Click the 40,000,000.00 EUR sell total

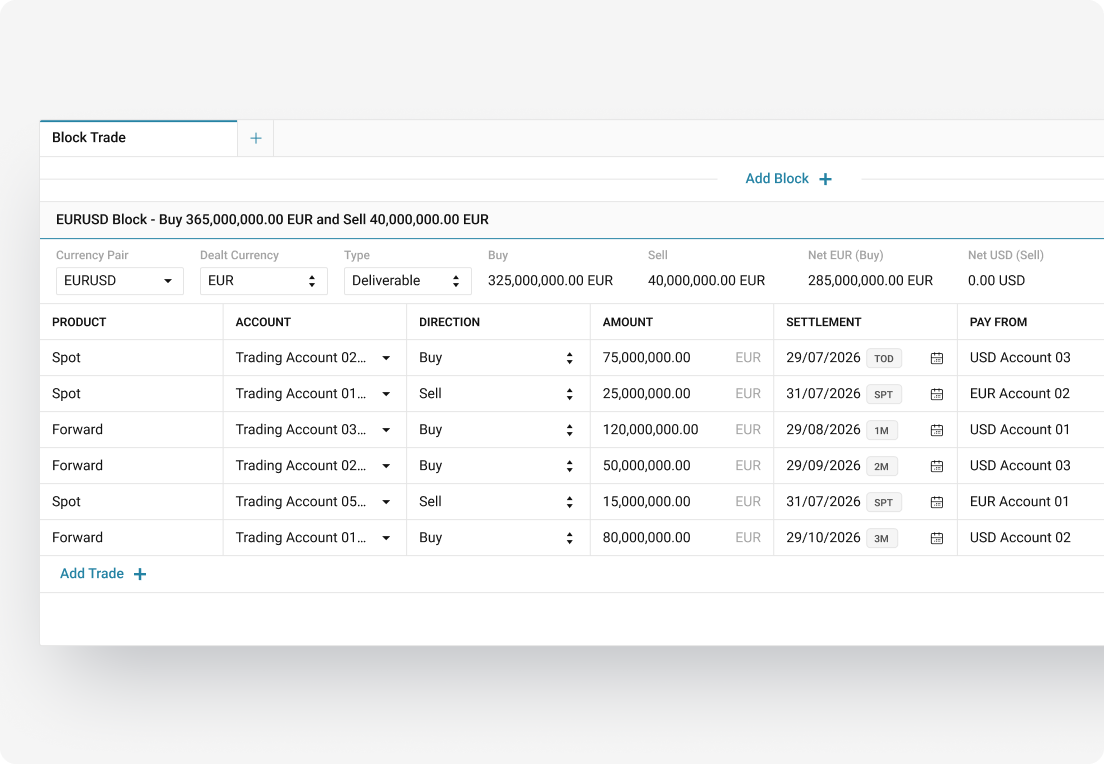tap(706, 280)
